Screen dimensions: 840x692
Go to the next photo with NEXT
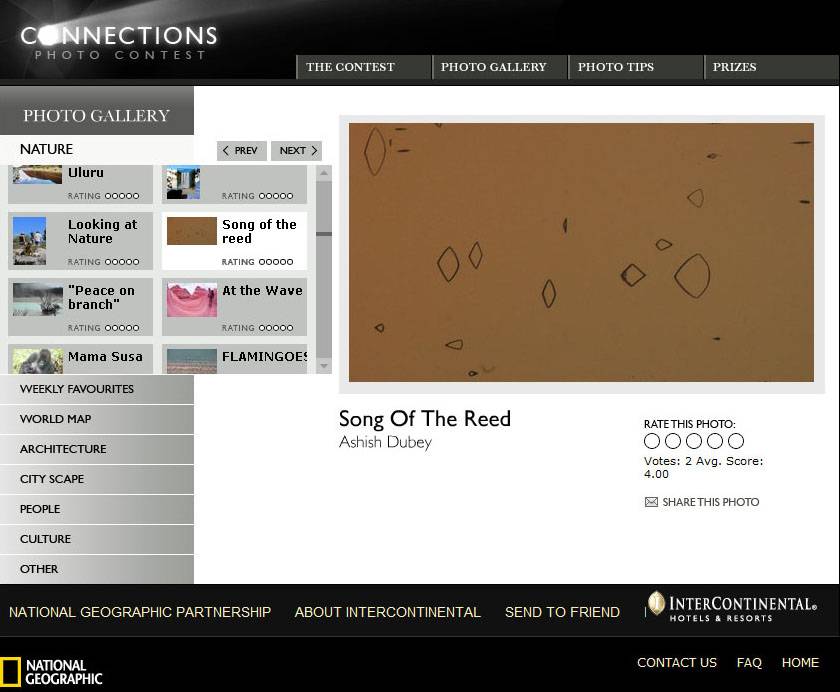click(x=297, y=151)
